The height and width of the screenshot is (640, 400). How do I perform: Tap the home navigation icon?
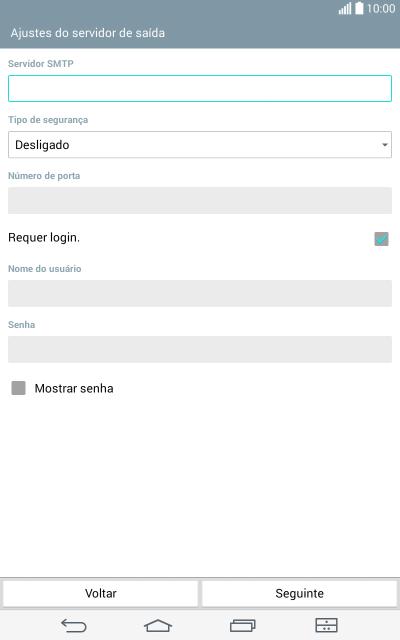click(x=158, y=625)
